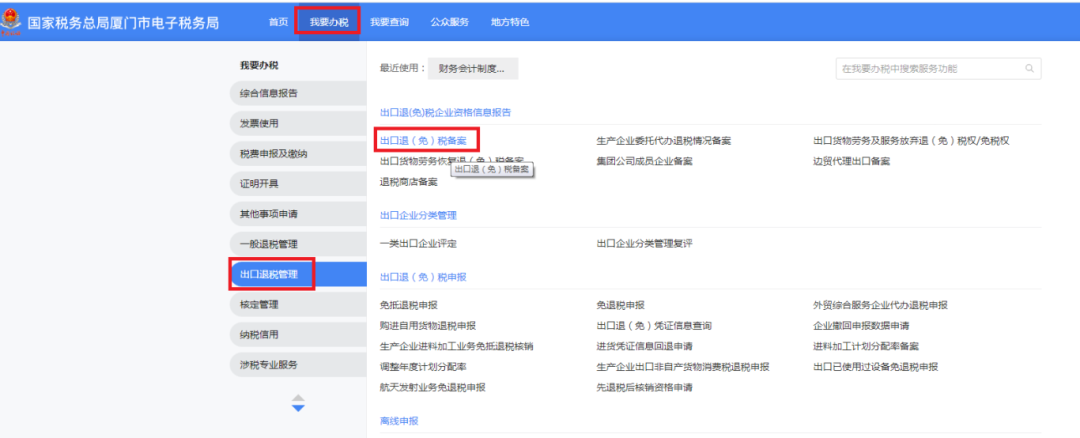
Task: Click the sidebar scroll-up arrow
Action: [298, 397]
